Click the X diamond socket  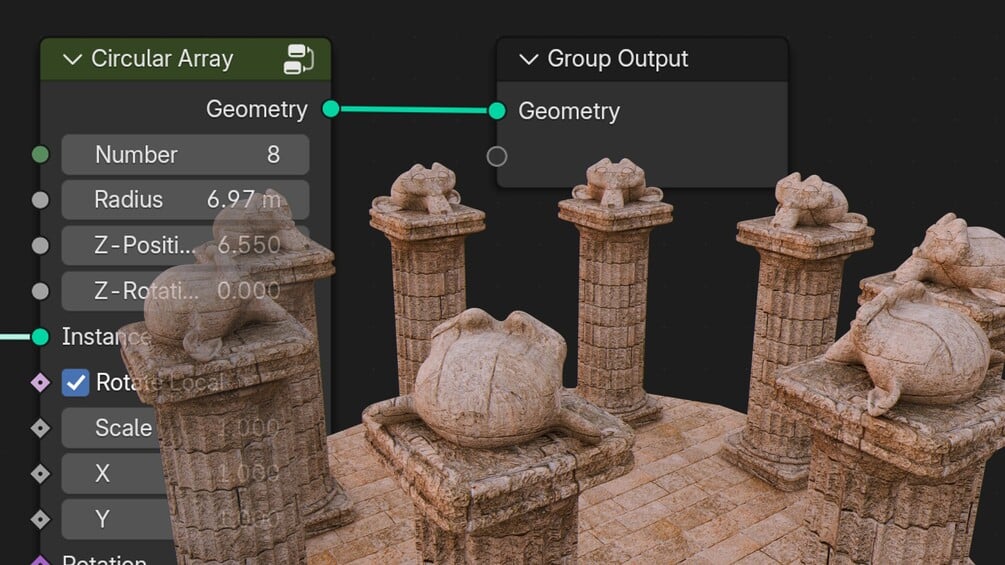click(40, 473)
